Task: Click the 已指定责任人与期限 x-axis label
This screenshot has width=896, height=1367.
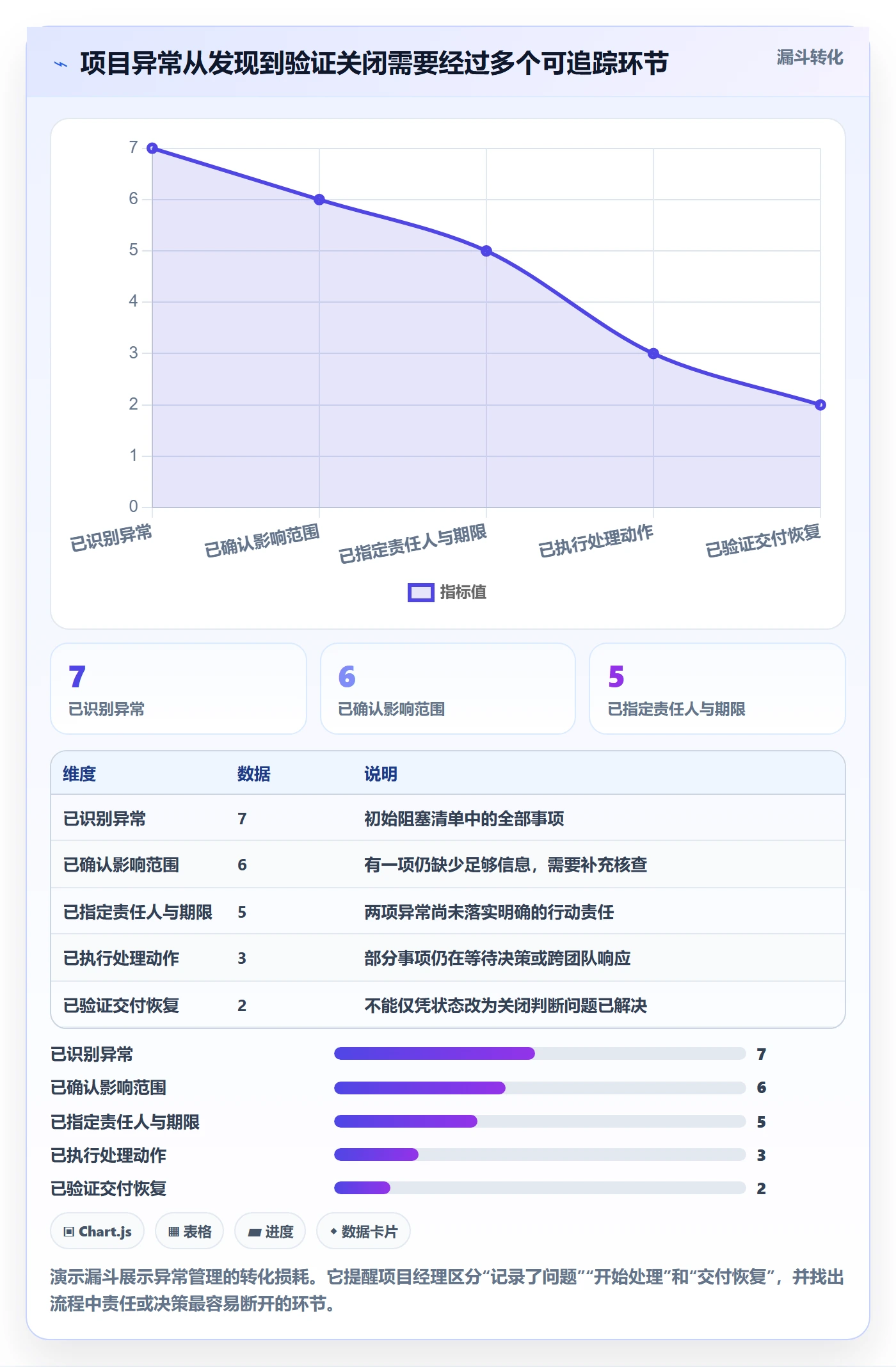Action: pyautogui.click(x=413, y=544)
